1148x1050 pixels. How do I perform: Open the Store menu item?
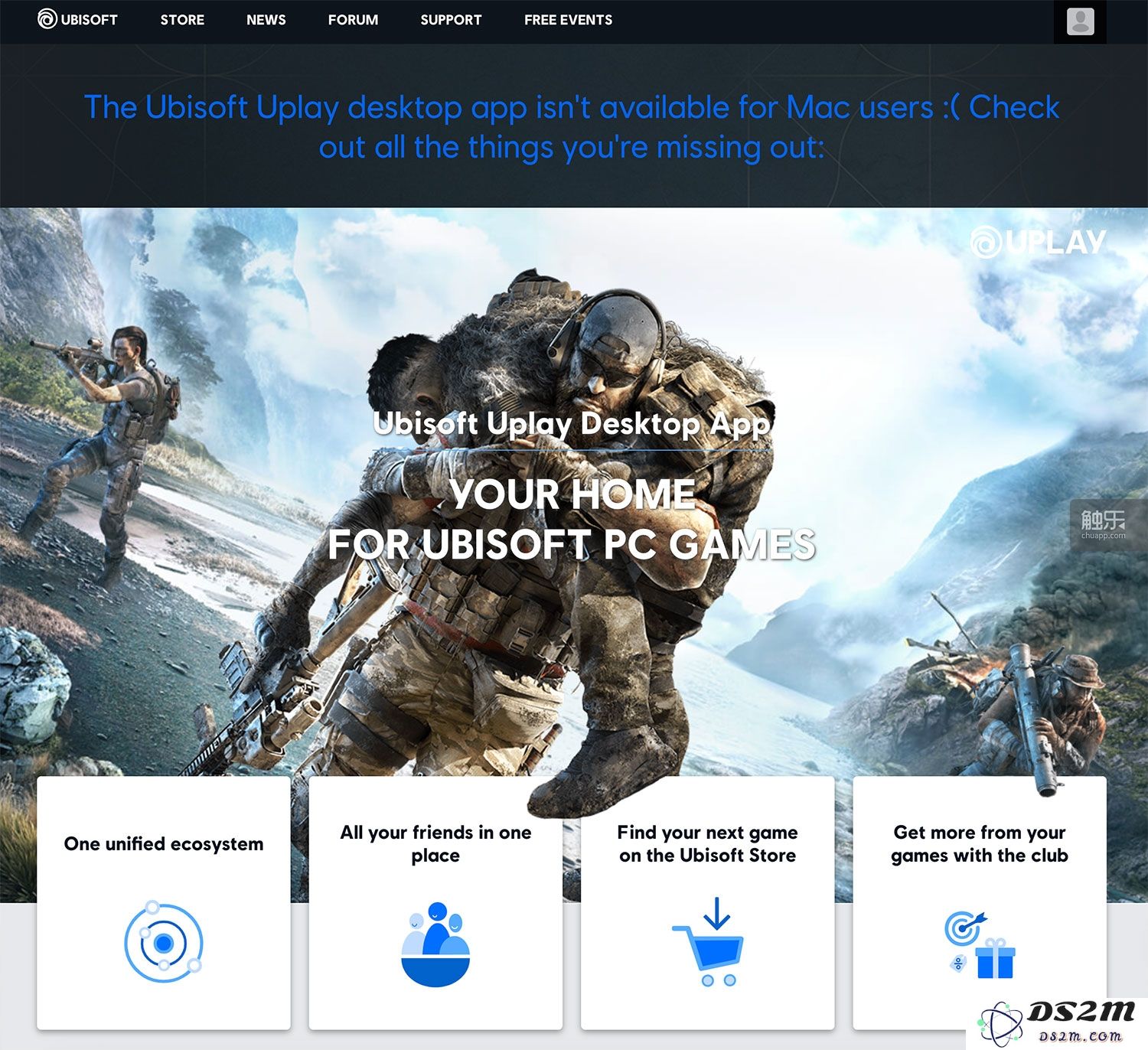(182, 20)
